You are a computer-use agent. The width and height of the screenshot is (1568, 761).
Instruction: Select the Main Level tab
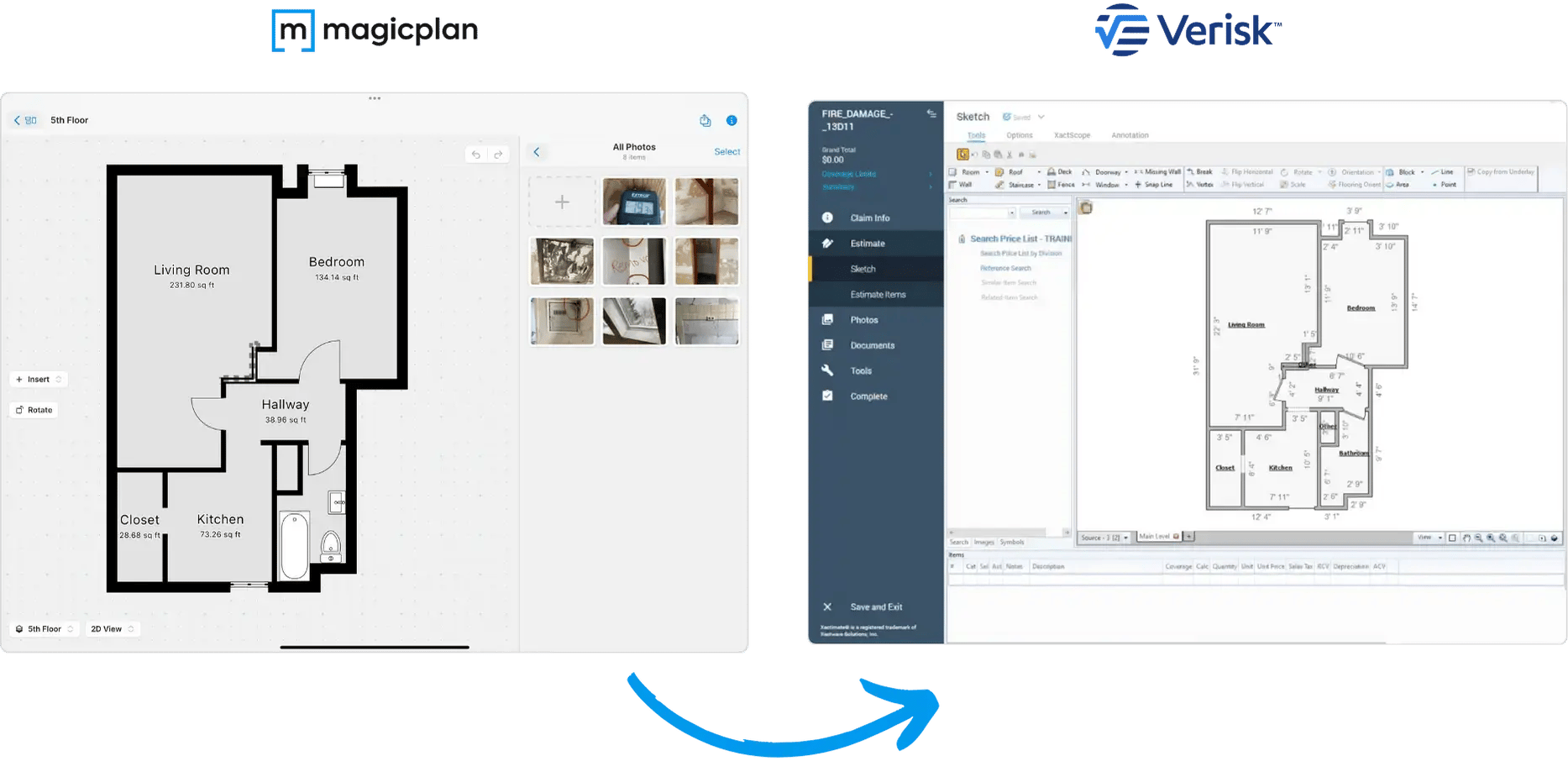click(1158, 537)
